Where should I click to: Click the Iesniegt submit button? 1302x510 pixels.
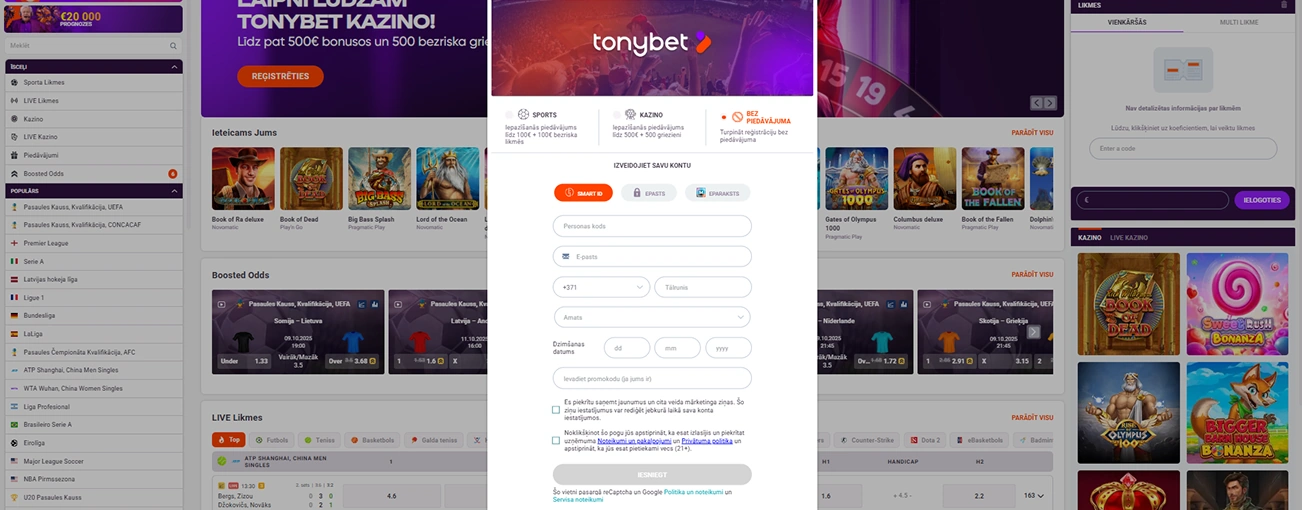pos(652,474)
